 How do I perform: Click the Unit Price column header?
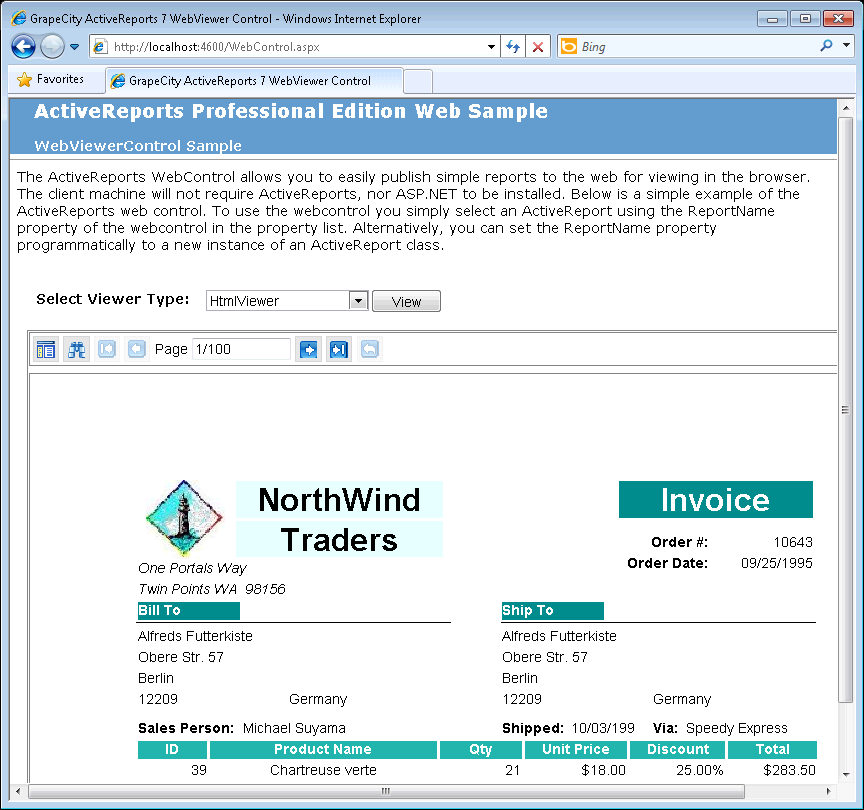(x=576, y=749)
